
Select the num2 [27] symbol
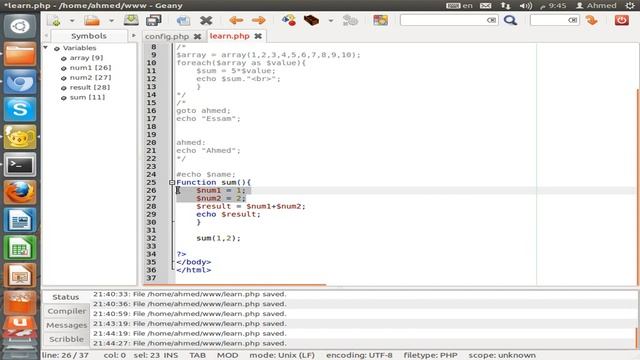[90, 78]
